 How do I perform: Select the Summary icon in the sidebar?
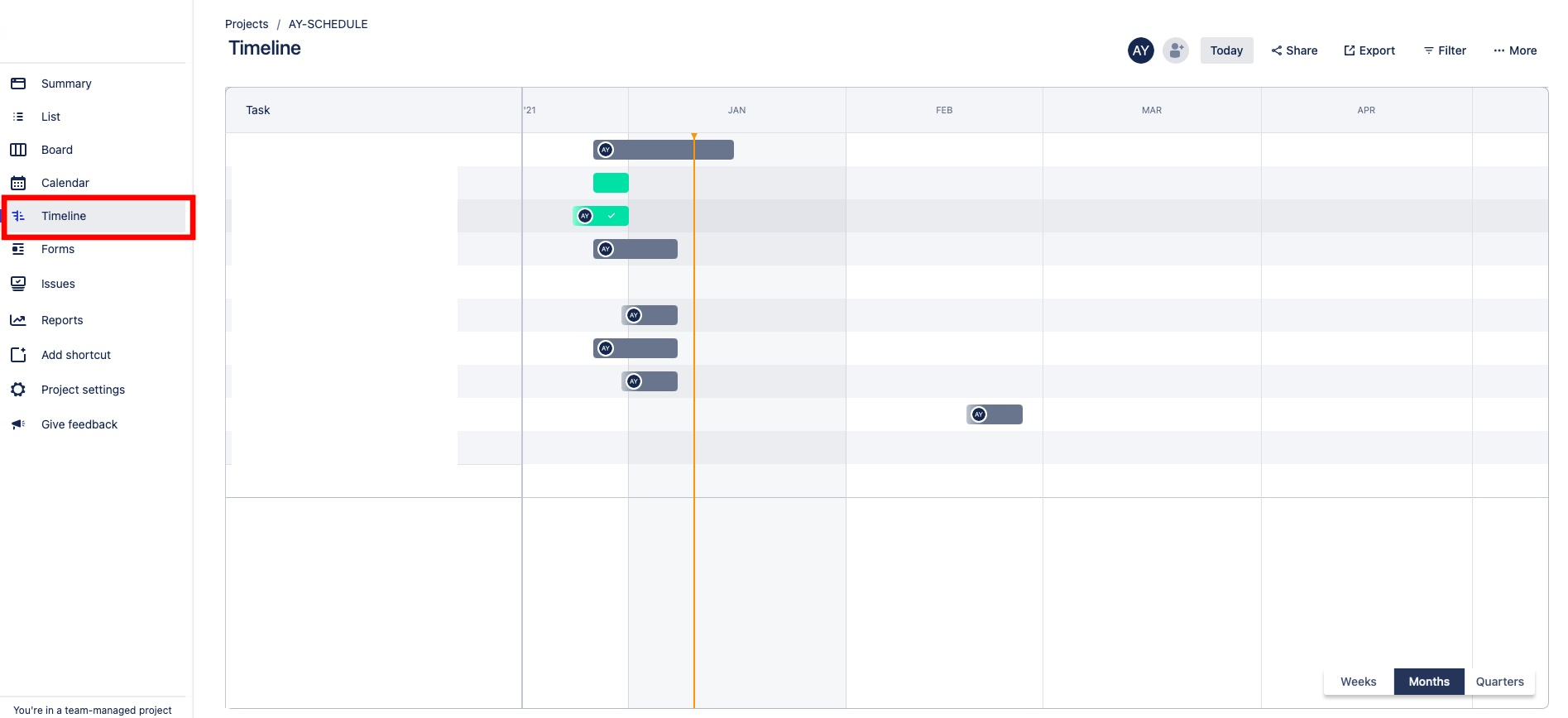pos(18,83)
